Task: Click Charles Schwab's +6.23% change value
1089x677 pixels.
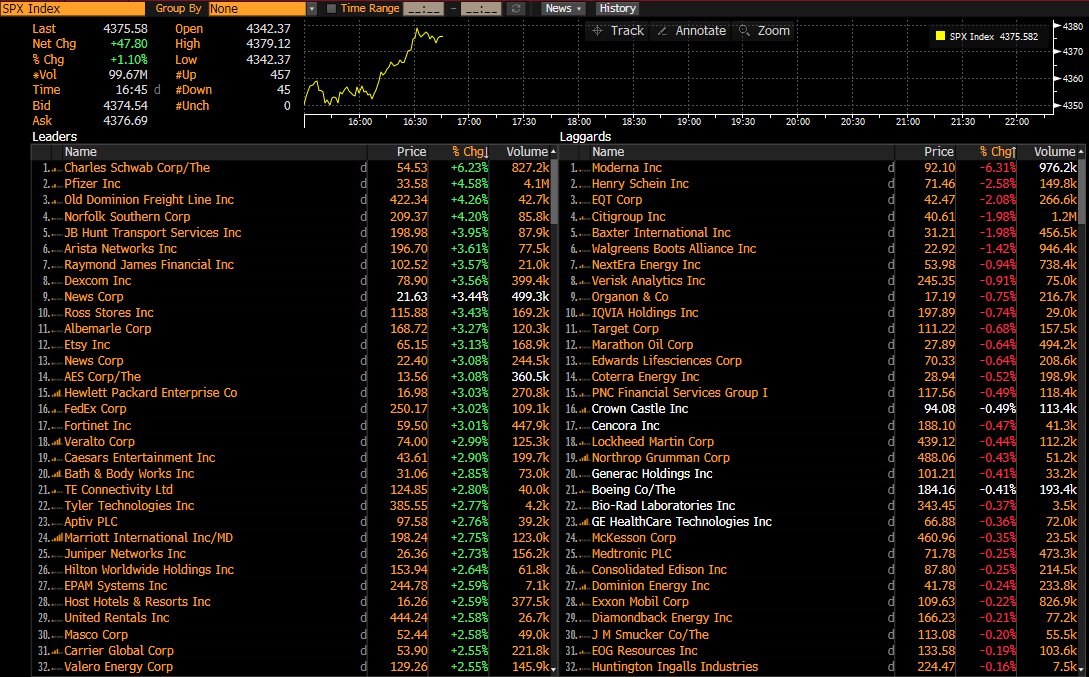Action: (x=469, y=168)
